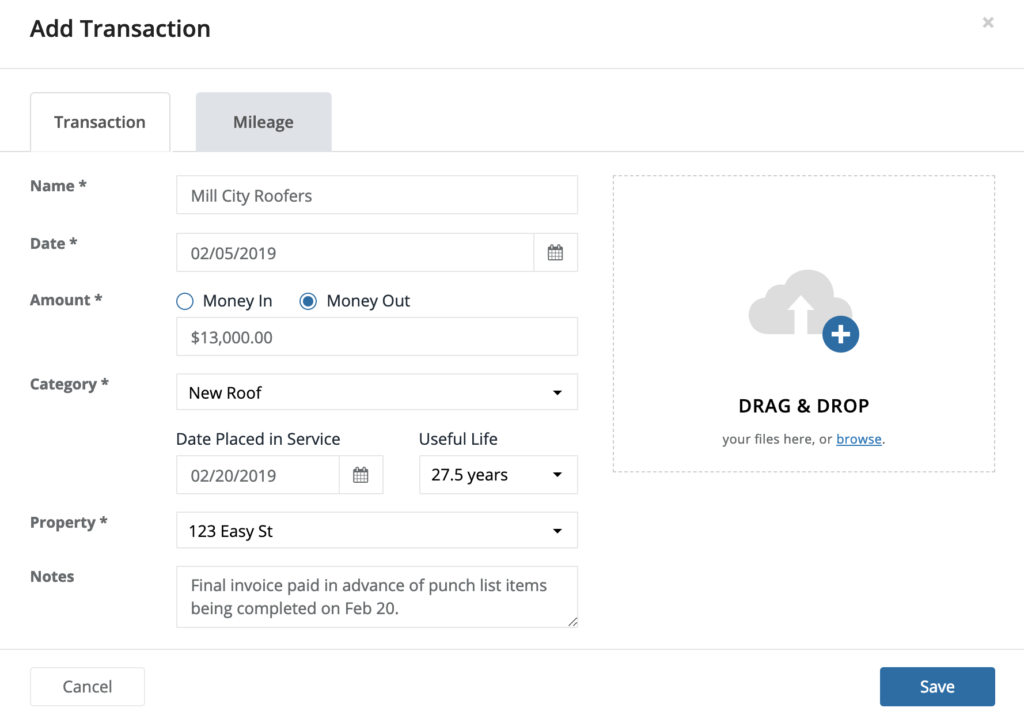Click the Money In label text
The height and width of the screenshot is (719, 1024).
point(237,301)
